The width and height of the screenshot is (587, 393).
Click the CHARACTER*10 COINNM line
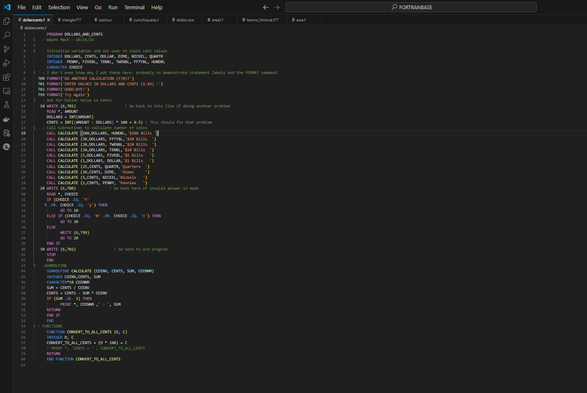pyautogui.click(x=68, y=282)
